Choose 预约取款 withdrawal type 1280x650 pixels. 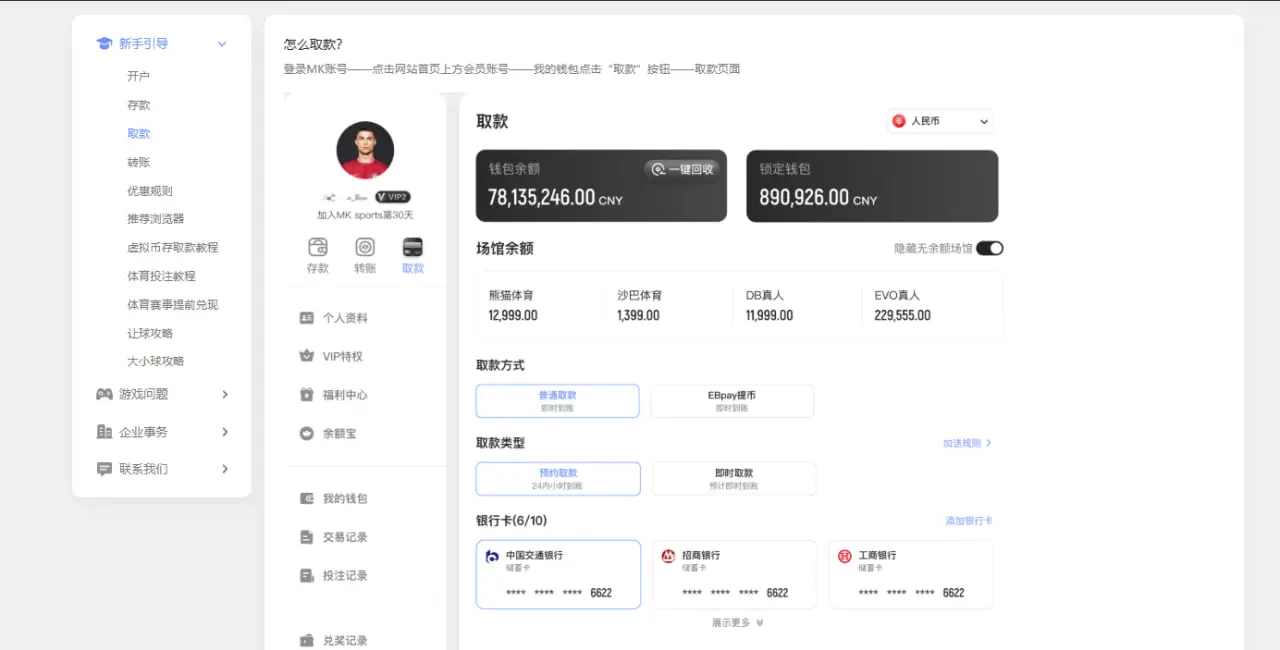[558, 479]
